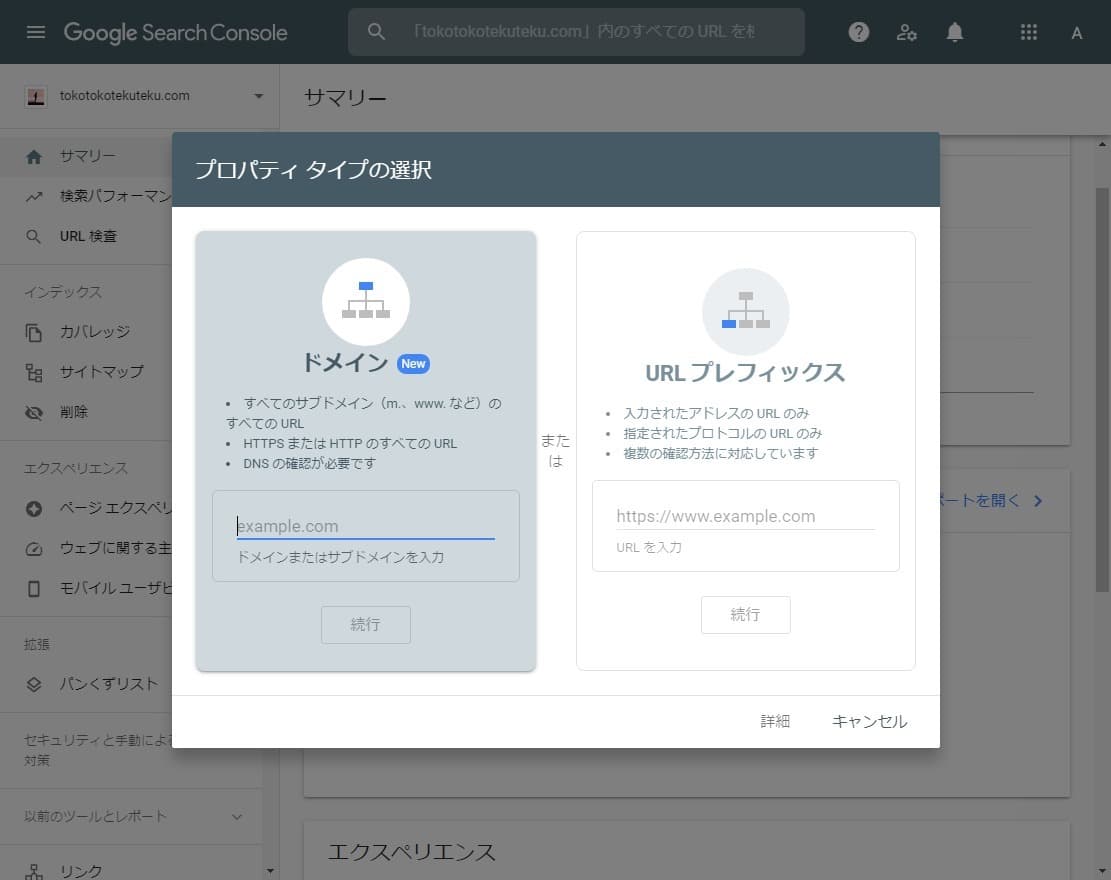Click 続行 under the URL prefix input

pyautogui.click(x=745, y=614)
